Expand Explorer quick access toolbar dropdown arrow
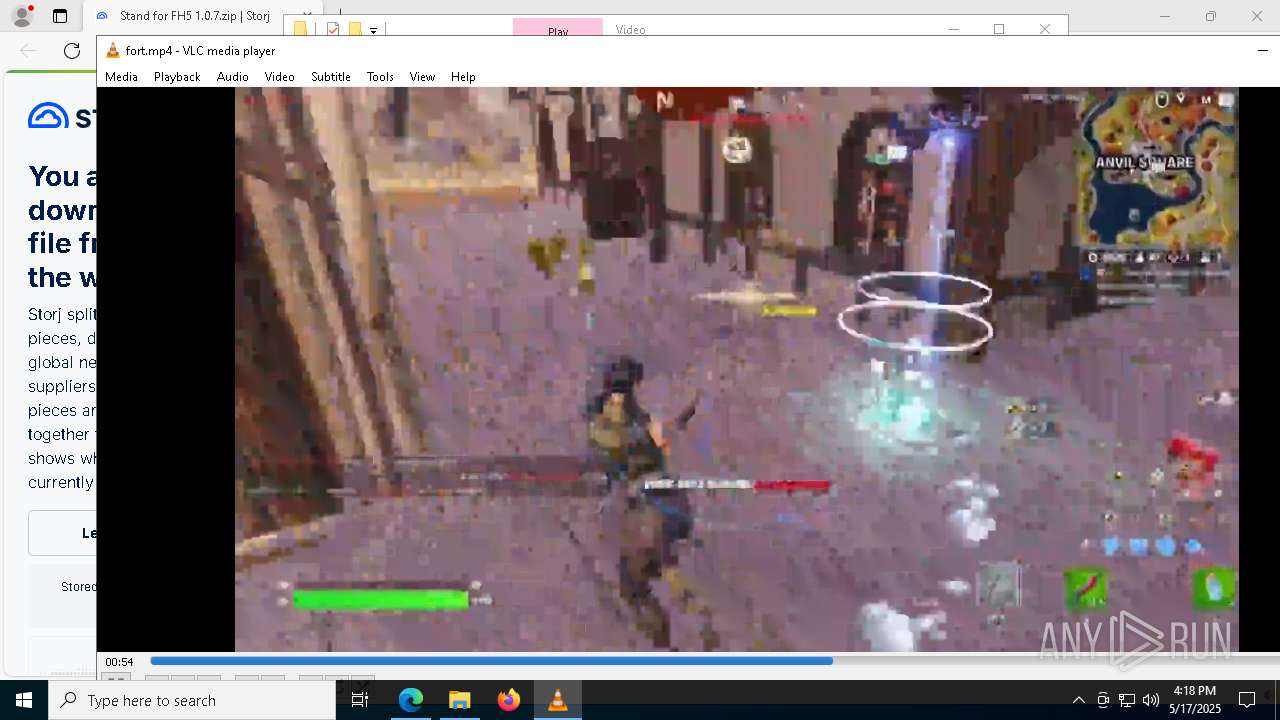 click(373, 30)
